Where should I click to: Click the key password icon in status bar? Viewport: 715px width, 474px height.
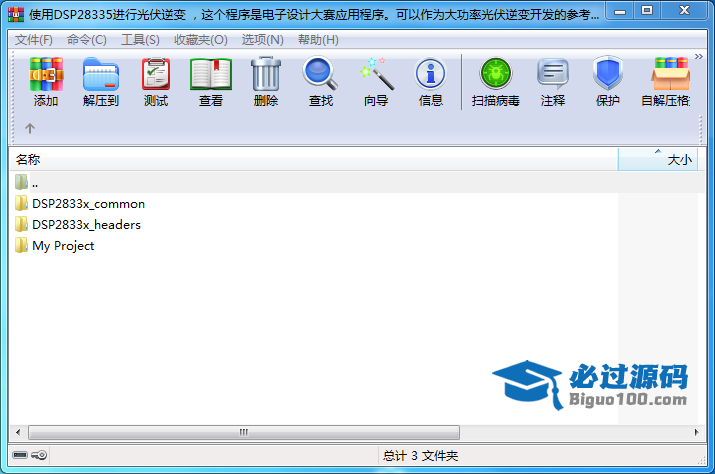39,455
